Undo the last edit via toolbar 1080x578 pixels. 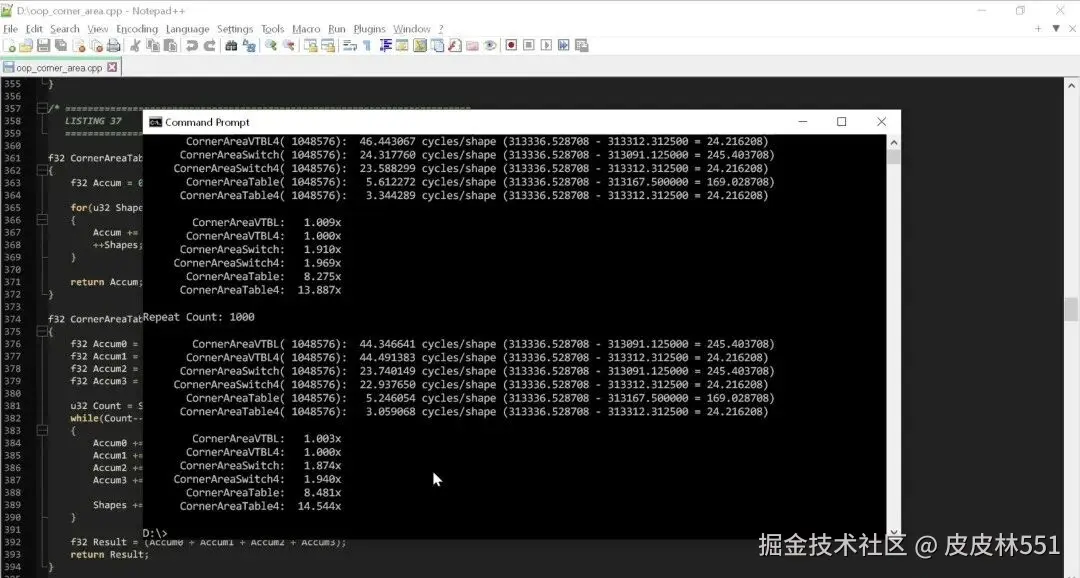[191, 45]
